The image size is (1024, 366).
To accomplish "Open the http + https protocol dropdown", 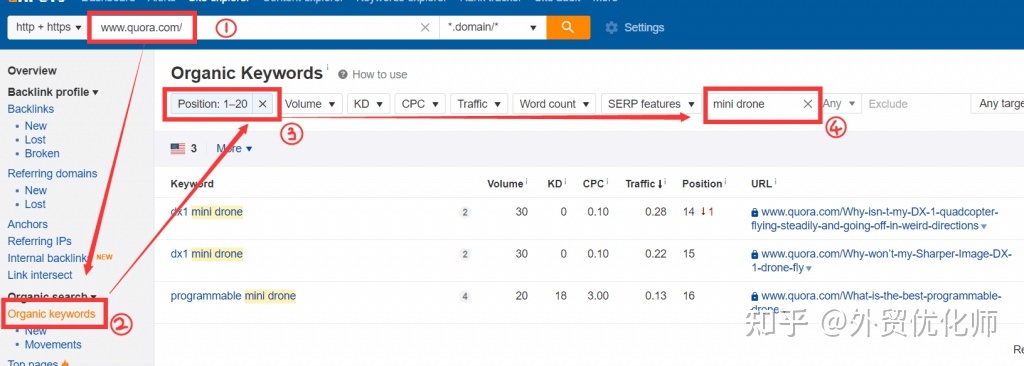I will tap(49, 27).
